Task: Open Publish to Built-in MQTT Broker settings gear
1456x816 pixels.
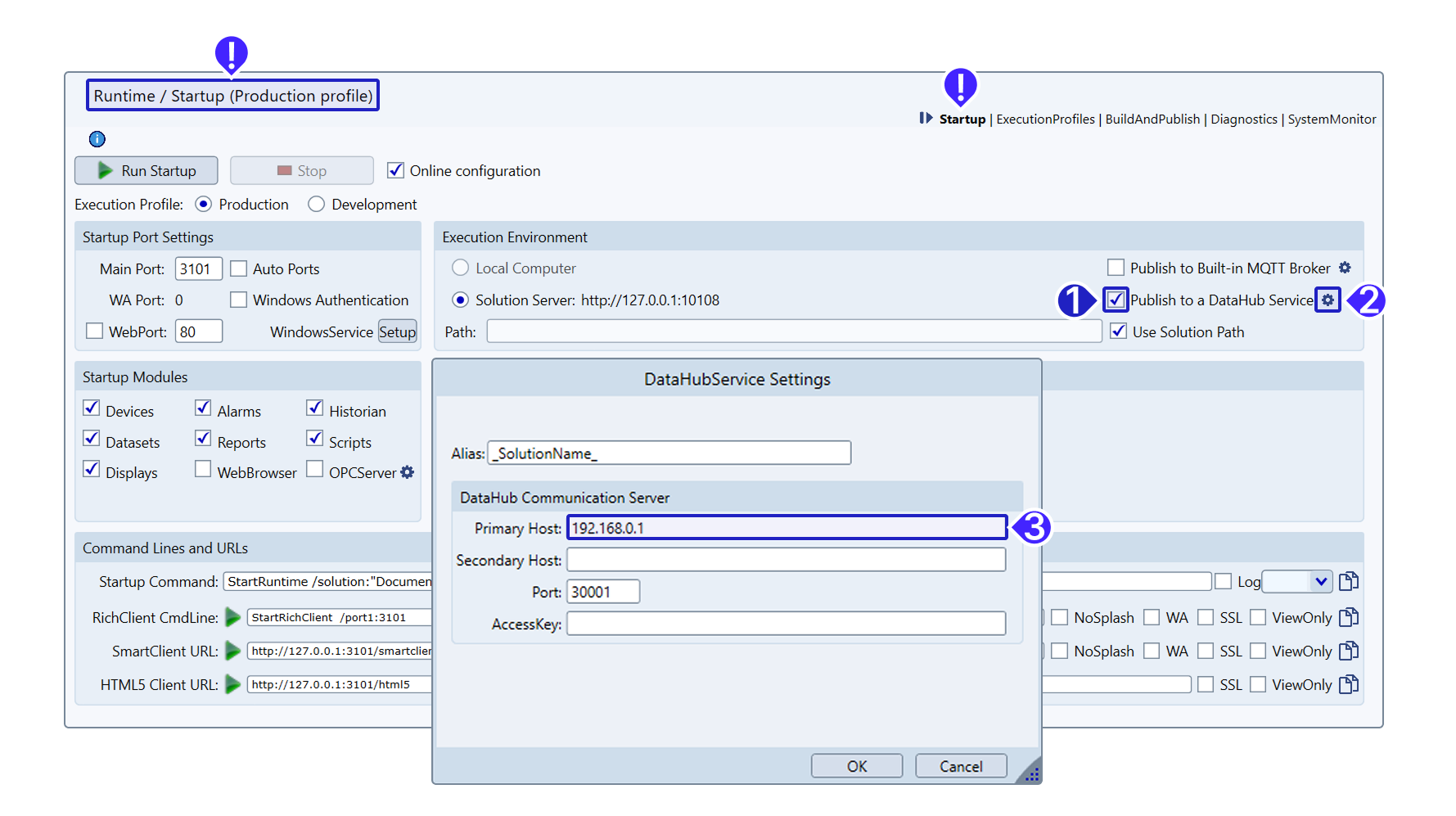Action: (1345, 268)
